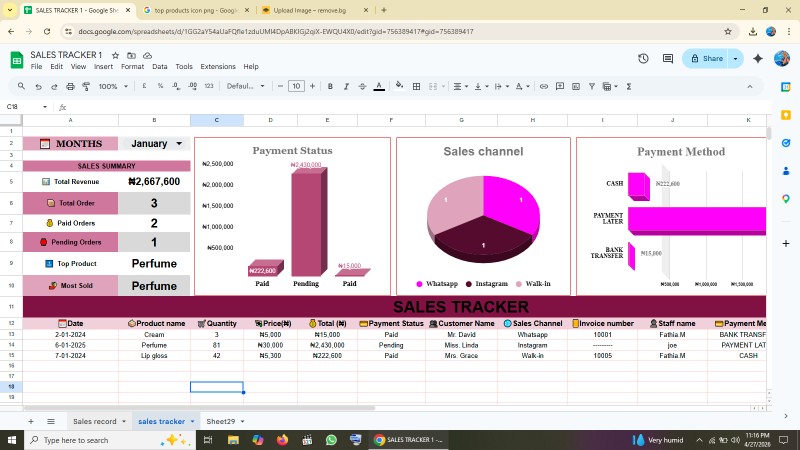
Task: Click the font size input field
Action: (x=296, y=86)
